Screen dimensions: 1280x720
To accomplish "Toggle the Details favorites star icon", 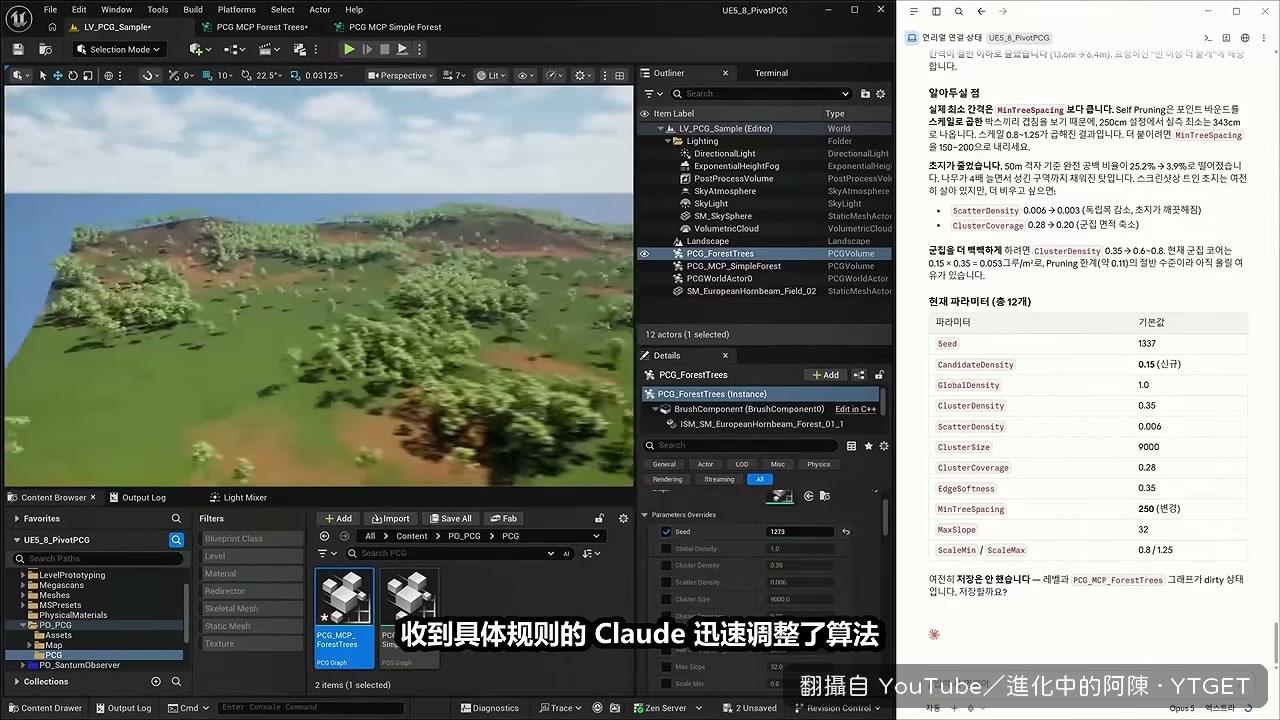I will click(868, 446).
